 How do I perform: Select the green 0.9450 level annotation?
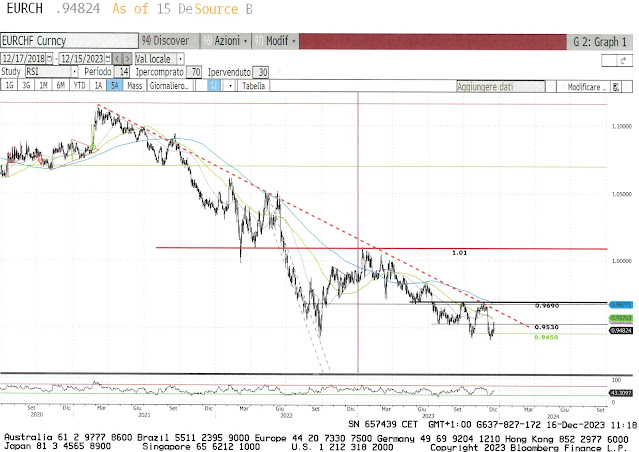click(x=546, y=337)
